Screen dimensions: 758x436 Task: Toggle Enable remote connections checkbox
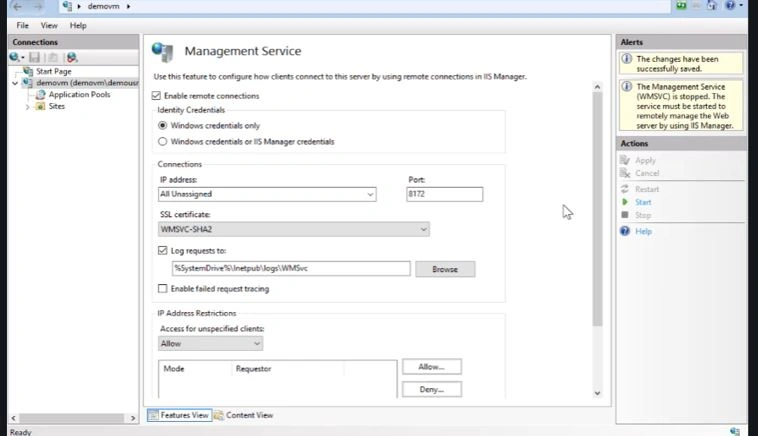point(156,96)
